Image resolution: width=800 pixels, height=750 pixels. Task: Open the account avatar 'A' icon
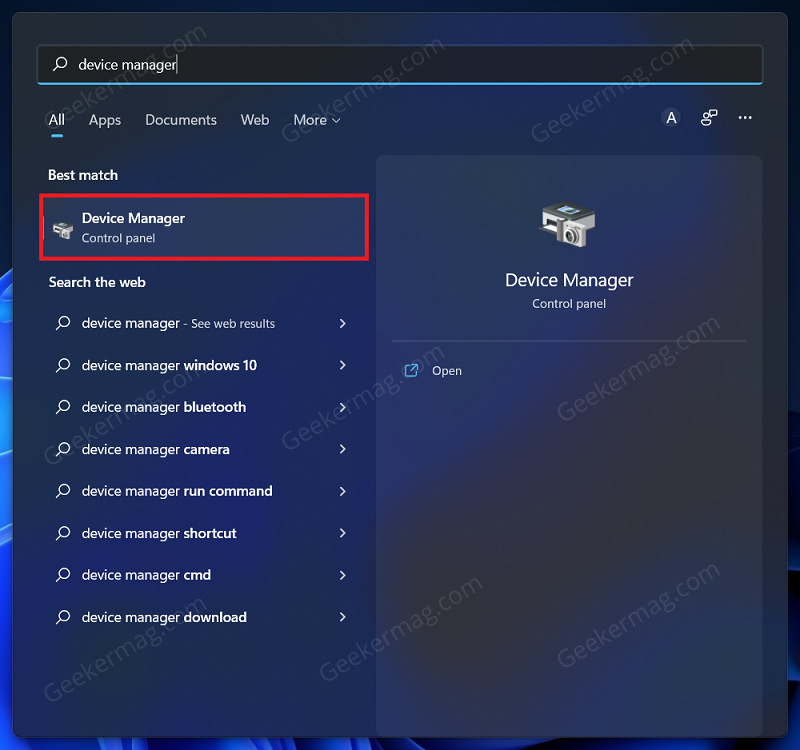[671, 118]
